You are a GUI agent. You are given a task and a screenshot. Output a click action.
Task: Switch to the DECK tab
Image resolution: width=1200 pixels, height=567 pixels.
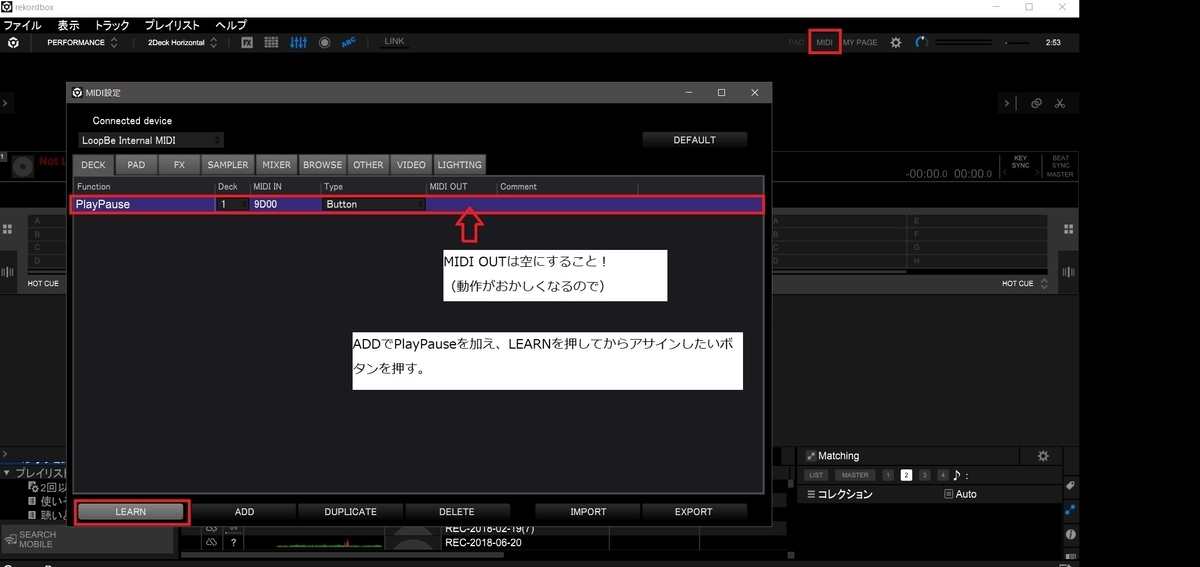click(93, 165)
